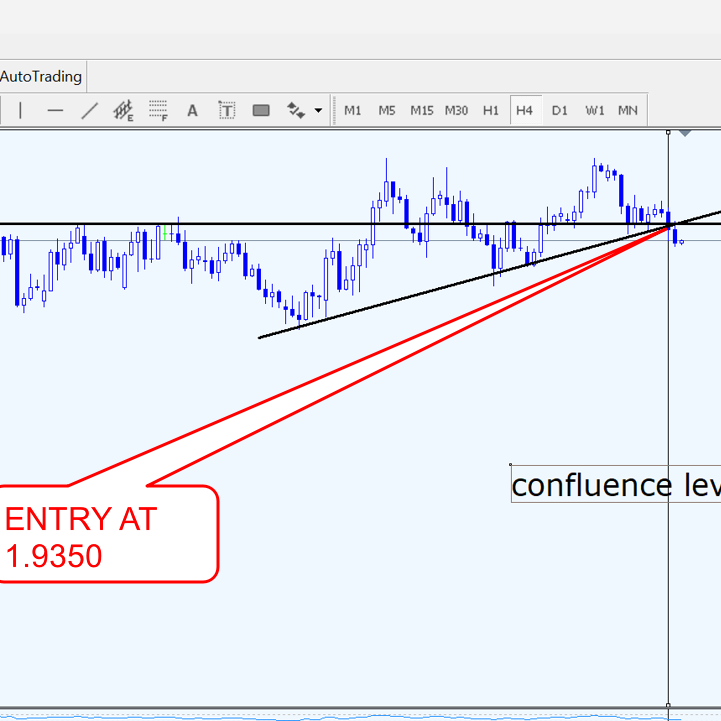
Task: Open the arrows objects dropdown
Action: [x=304, y=110]
